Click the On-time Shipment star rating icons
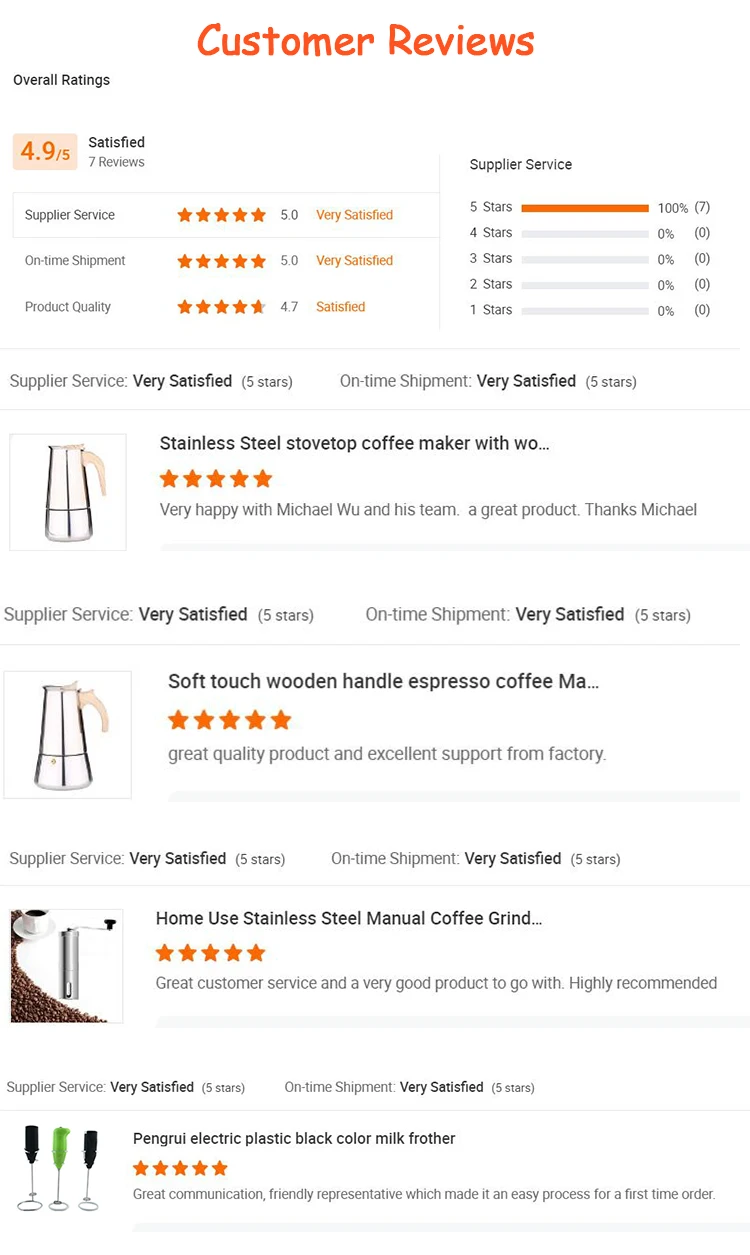Image resolution: width=750 pixels, height=1255 pixels. 221,261
